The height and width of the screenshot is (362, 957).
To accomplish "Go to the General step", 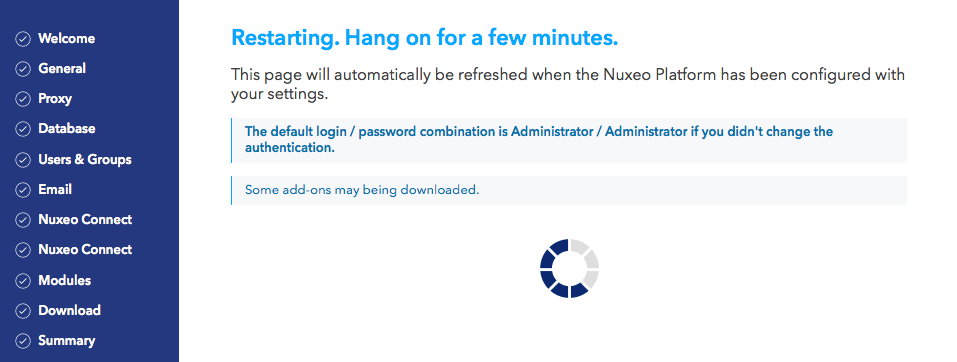I will [62, 68].
